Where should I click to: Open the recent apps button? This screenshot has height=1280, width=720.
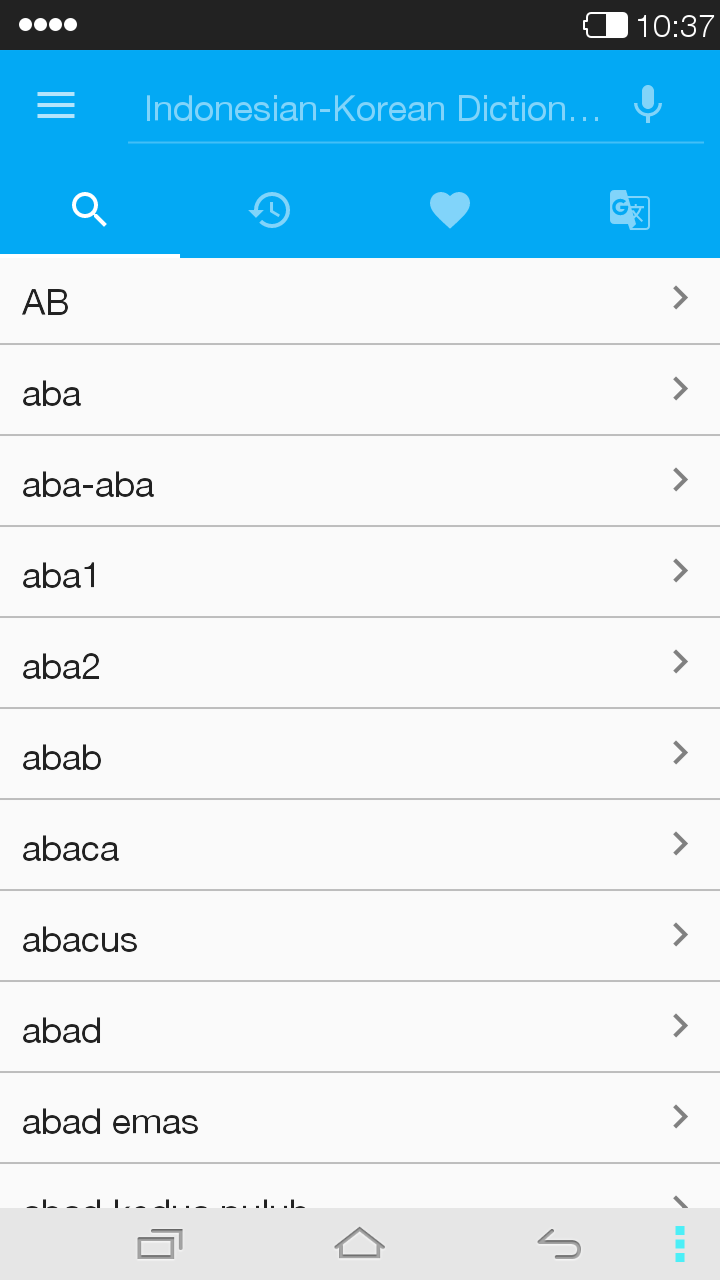[x=160, y=1244]
